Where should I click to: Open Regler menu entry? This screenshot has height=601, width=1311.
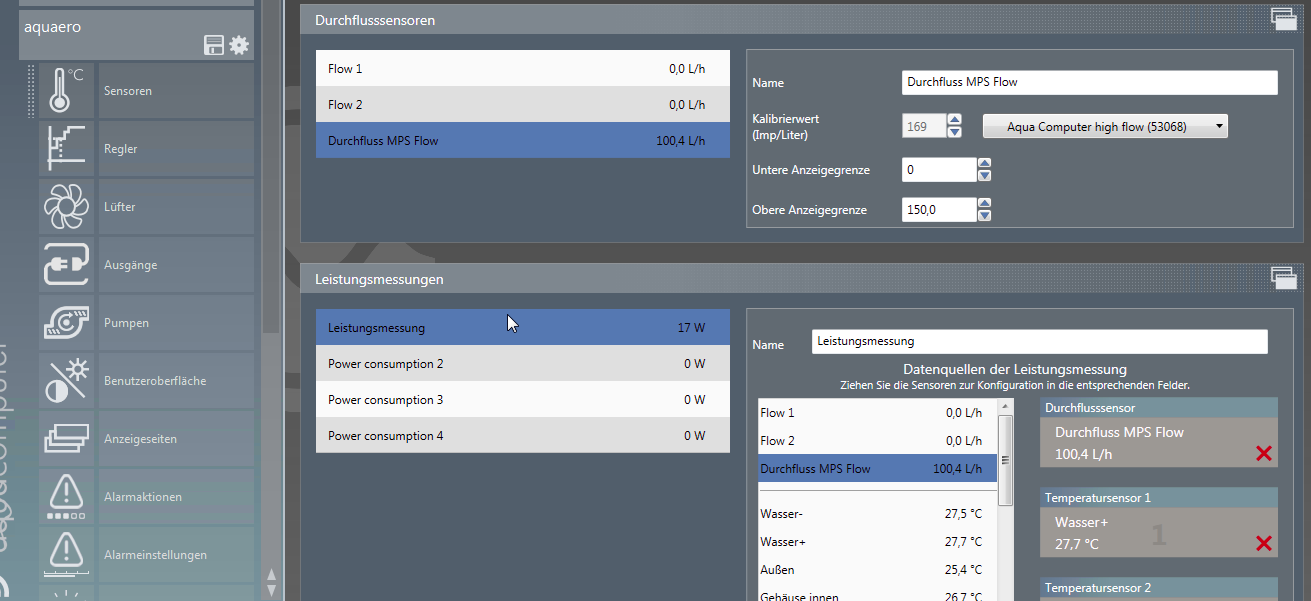(x=176, y=148)
